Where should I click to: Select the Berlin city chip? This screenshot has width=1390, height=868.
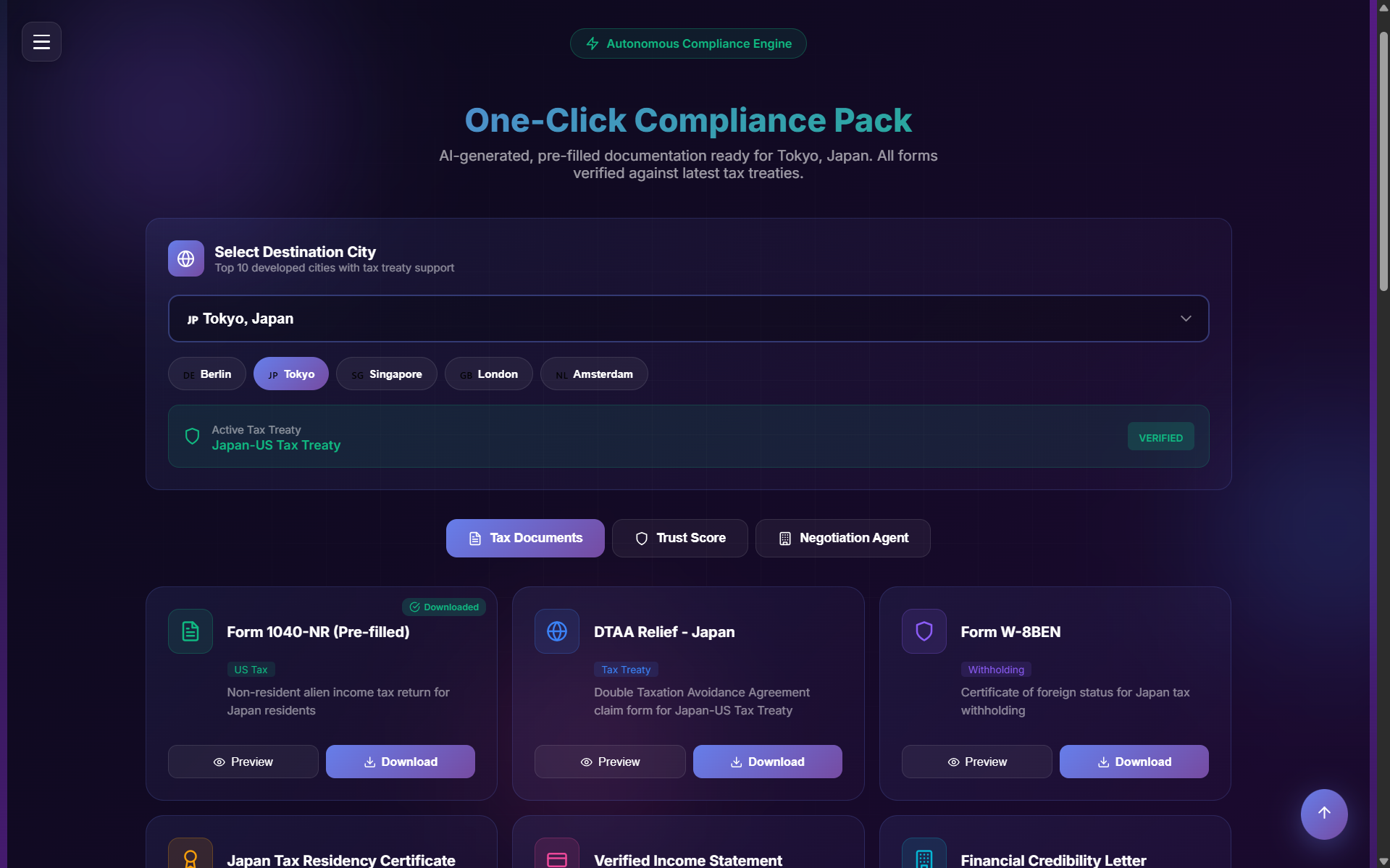click(207, 374)
